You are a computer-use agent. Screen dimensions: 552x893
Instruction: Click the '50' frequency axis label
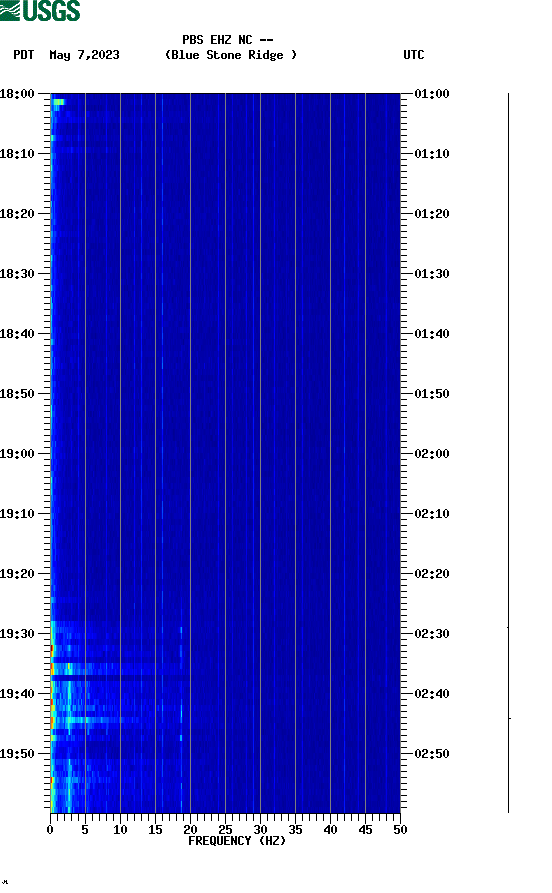pyautogui.click(x=400, y=830)
